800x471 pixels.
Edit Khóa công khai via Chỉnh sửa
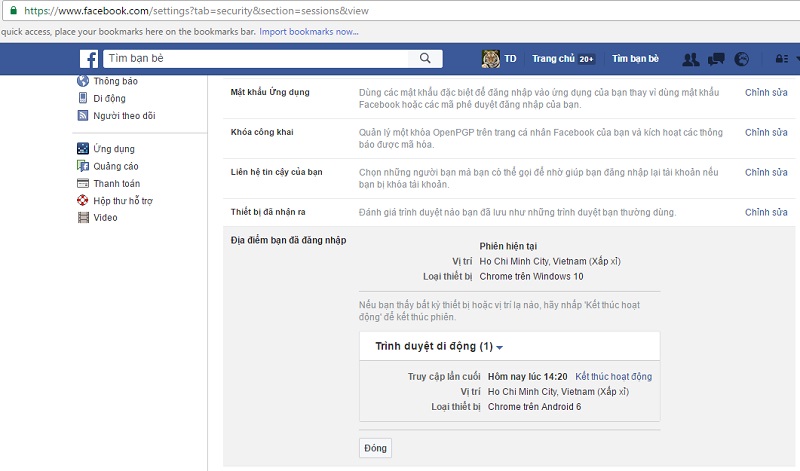pos(766,132)
